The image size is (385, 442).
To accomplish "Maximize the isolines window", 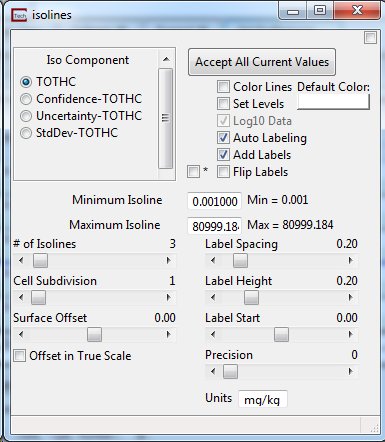I will [320, 11].
